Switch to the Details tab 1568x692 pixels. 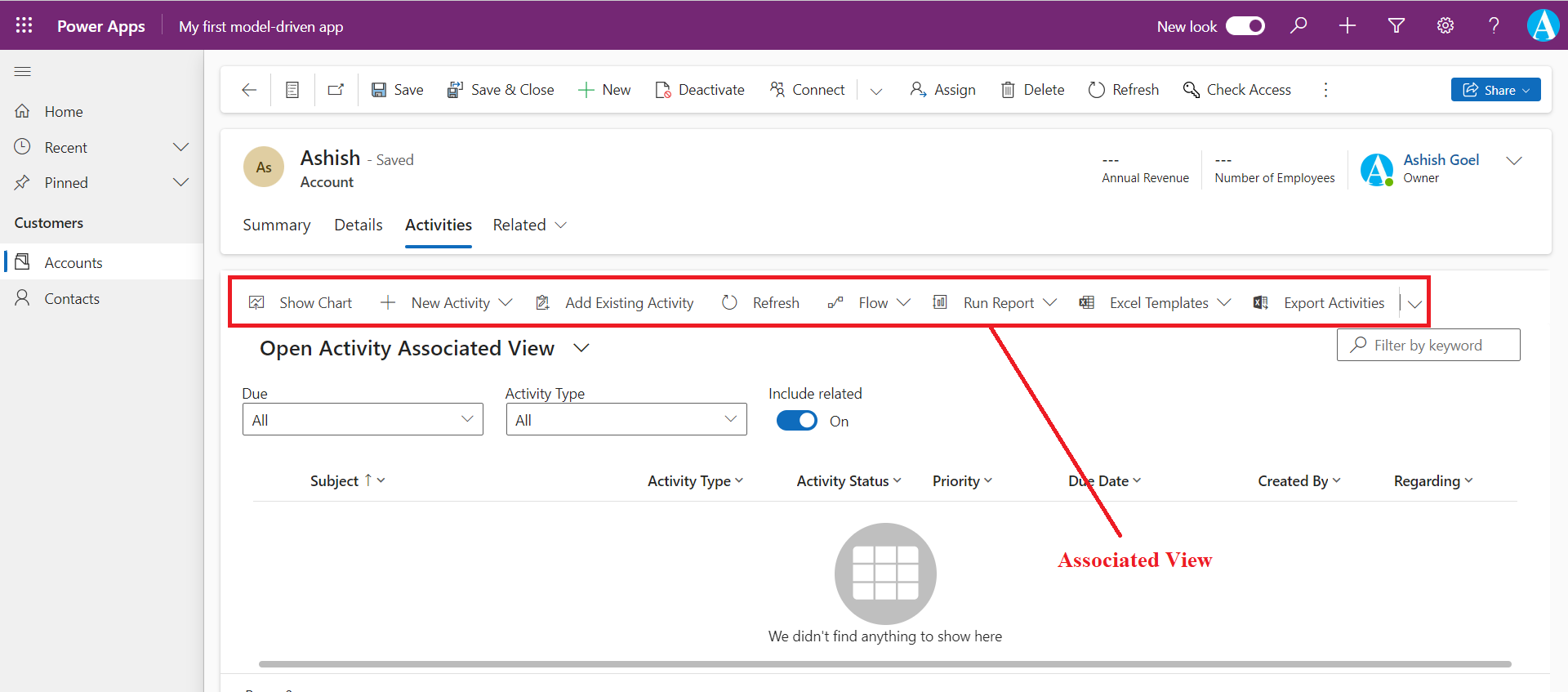coord(358,225)
